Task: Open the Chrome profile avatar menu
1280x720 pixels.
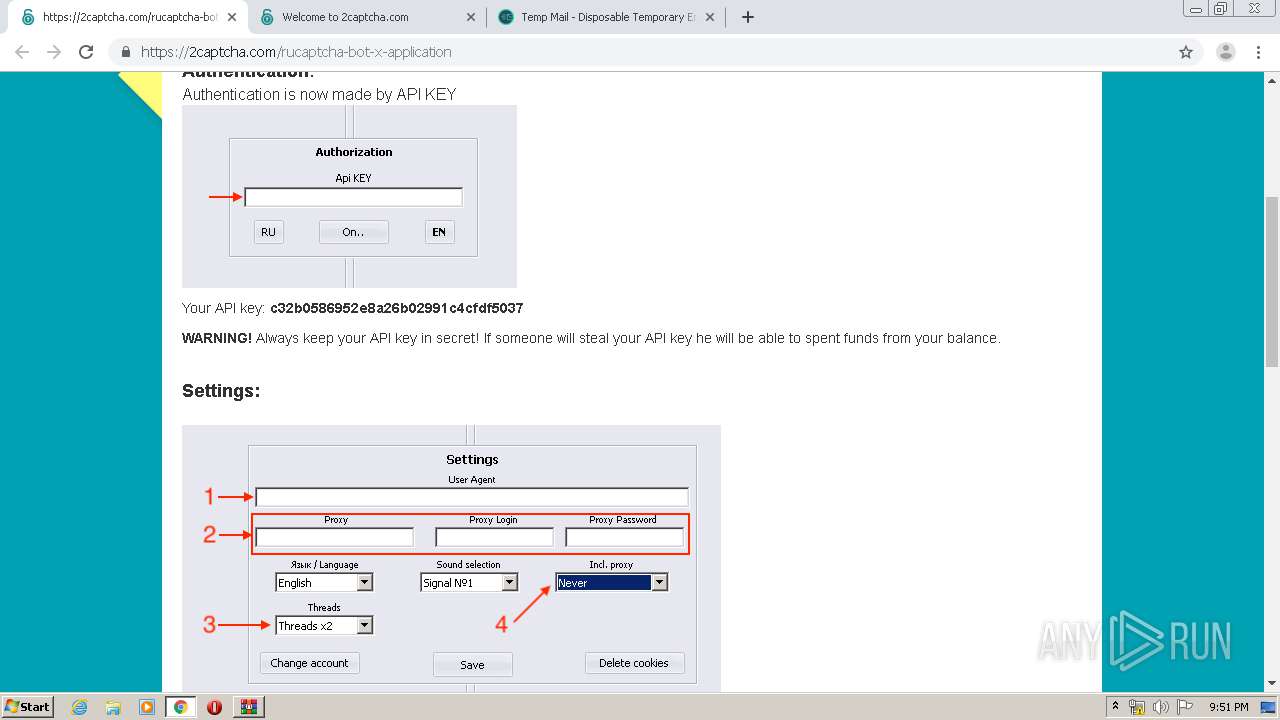Action: click(1225, 52)
